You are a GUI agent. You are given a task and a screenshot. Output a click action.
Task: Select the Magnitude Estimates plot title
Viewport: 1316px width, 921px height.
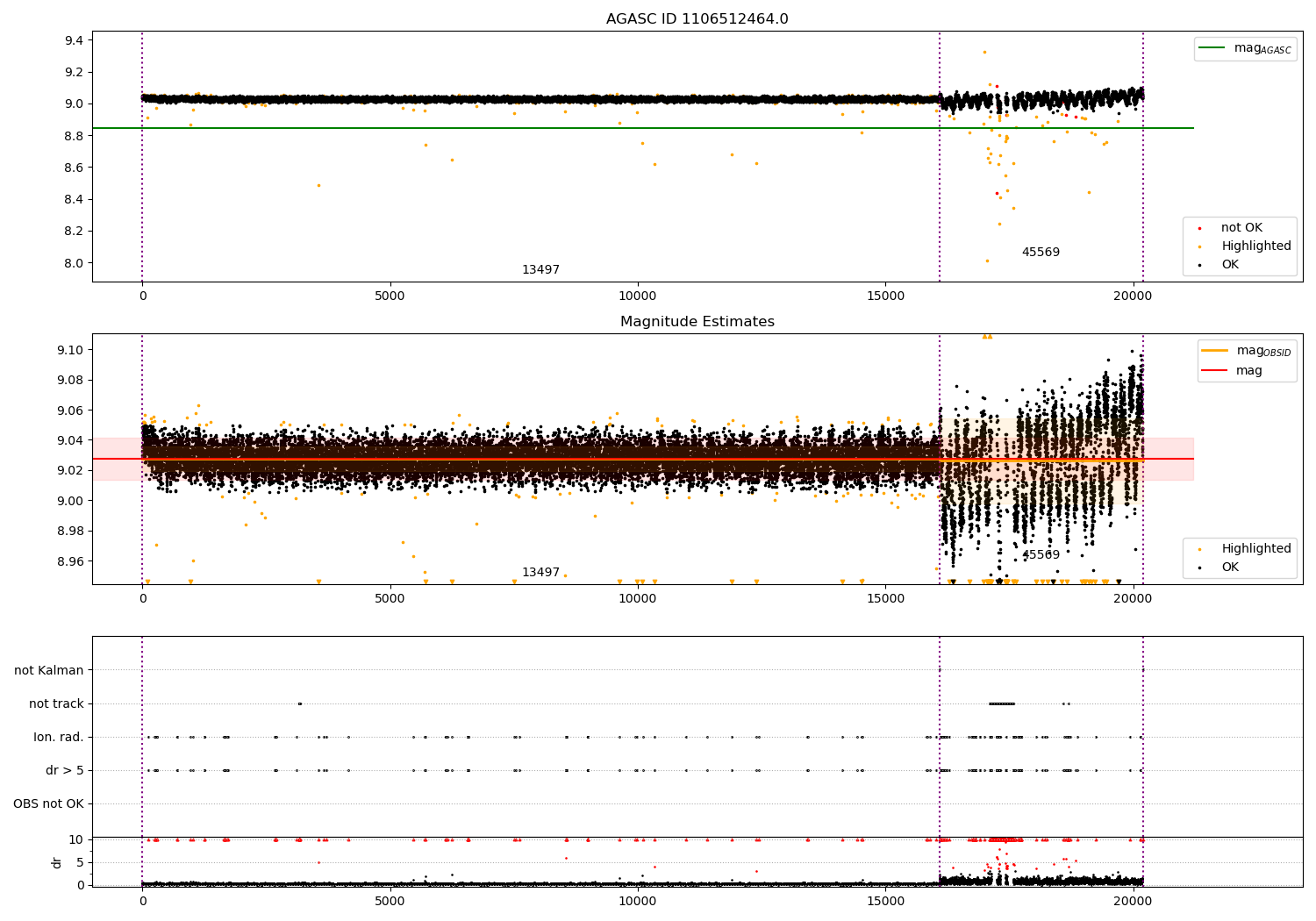697,322
